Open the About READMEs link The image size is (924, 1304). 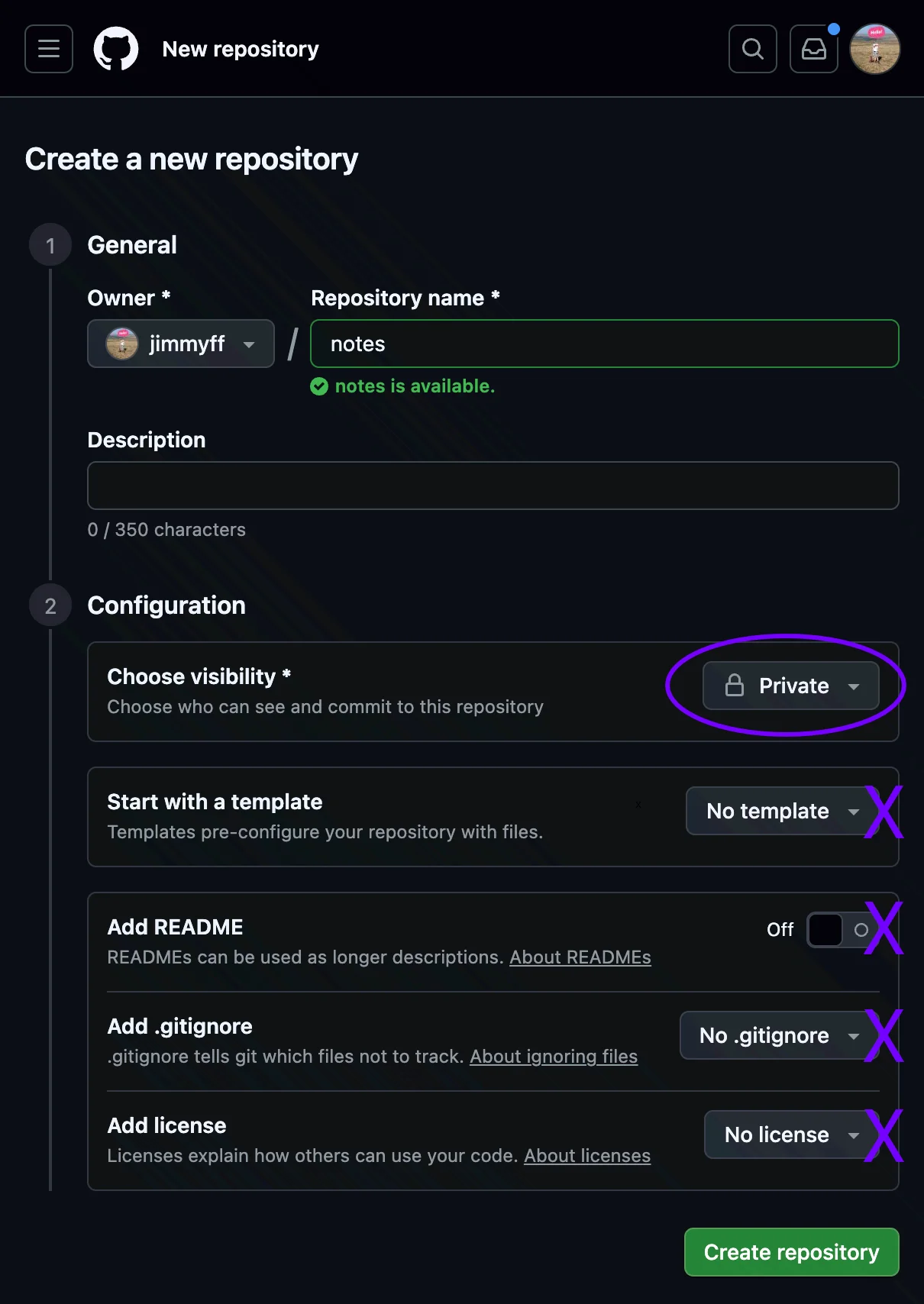coord(580,957)
